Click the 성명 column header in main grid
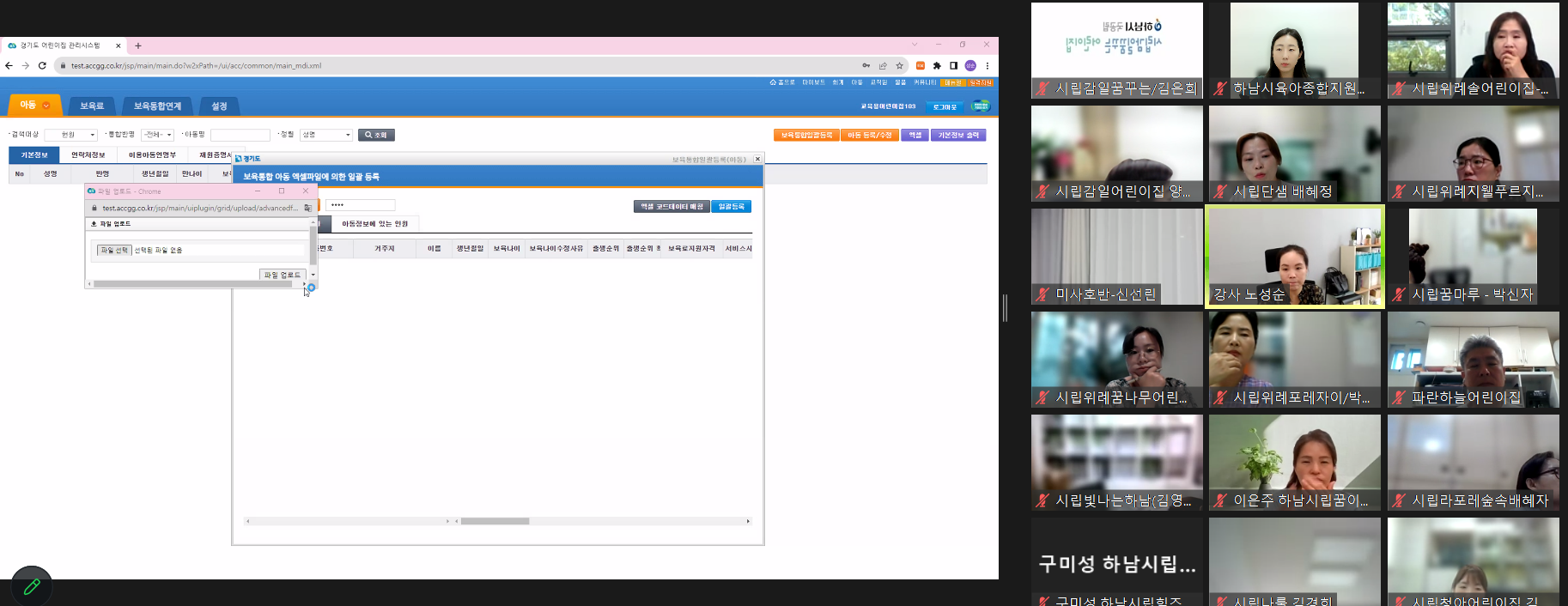The image size is (1568, 606). [x=51, y=173]
